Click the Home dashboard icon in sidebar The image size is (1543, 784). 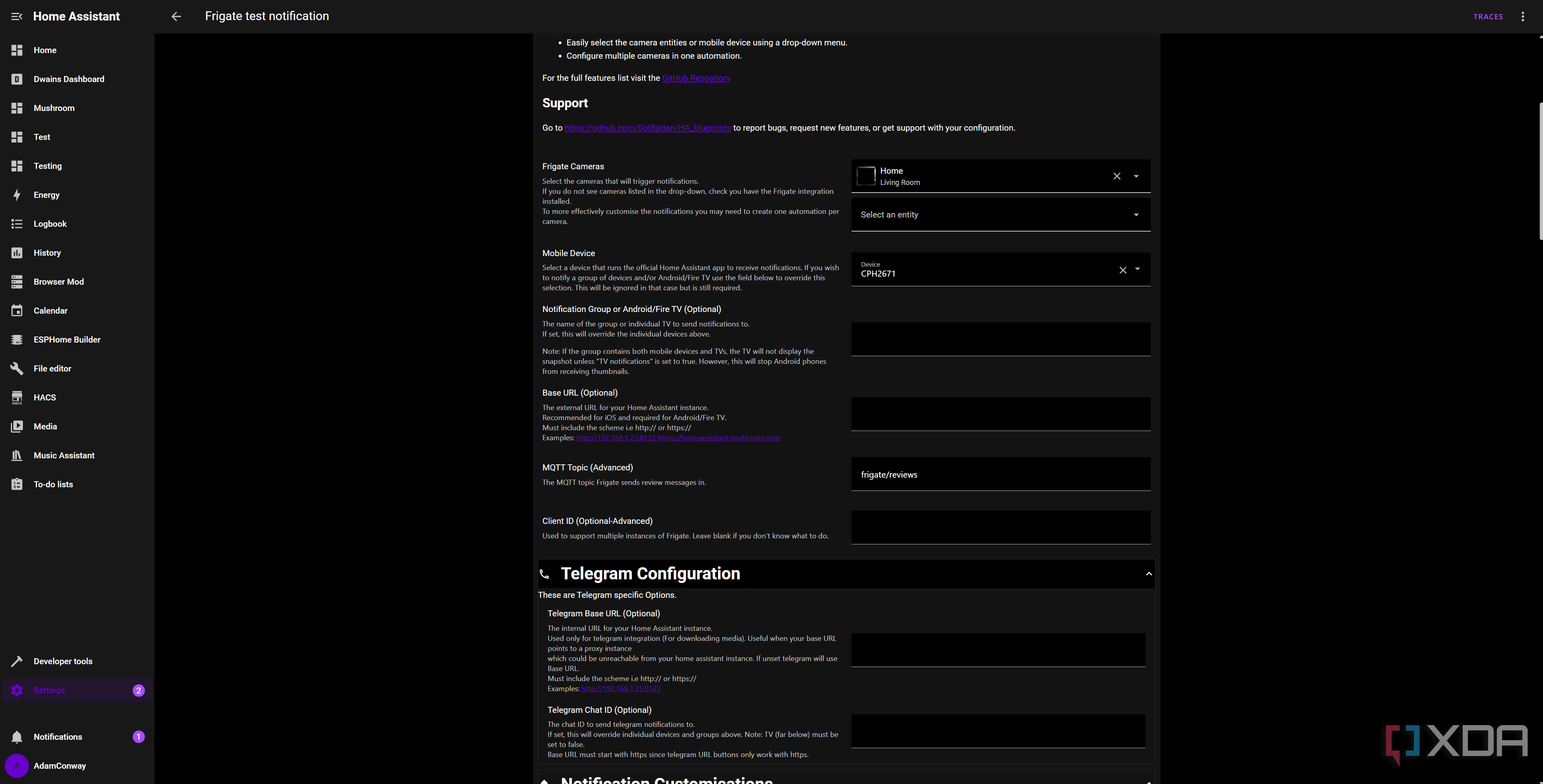point(17,50)
